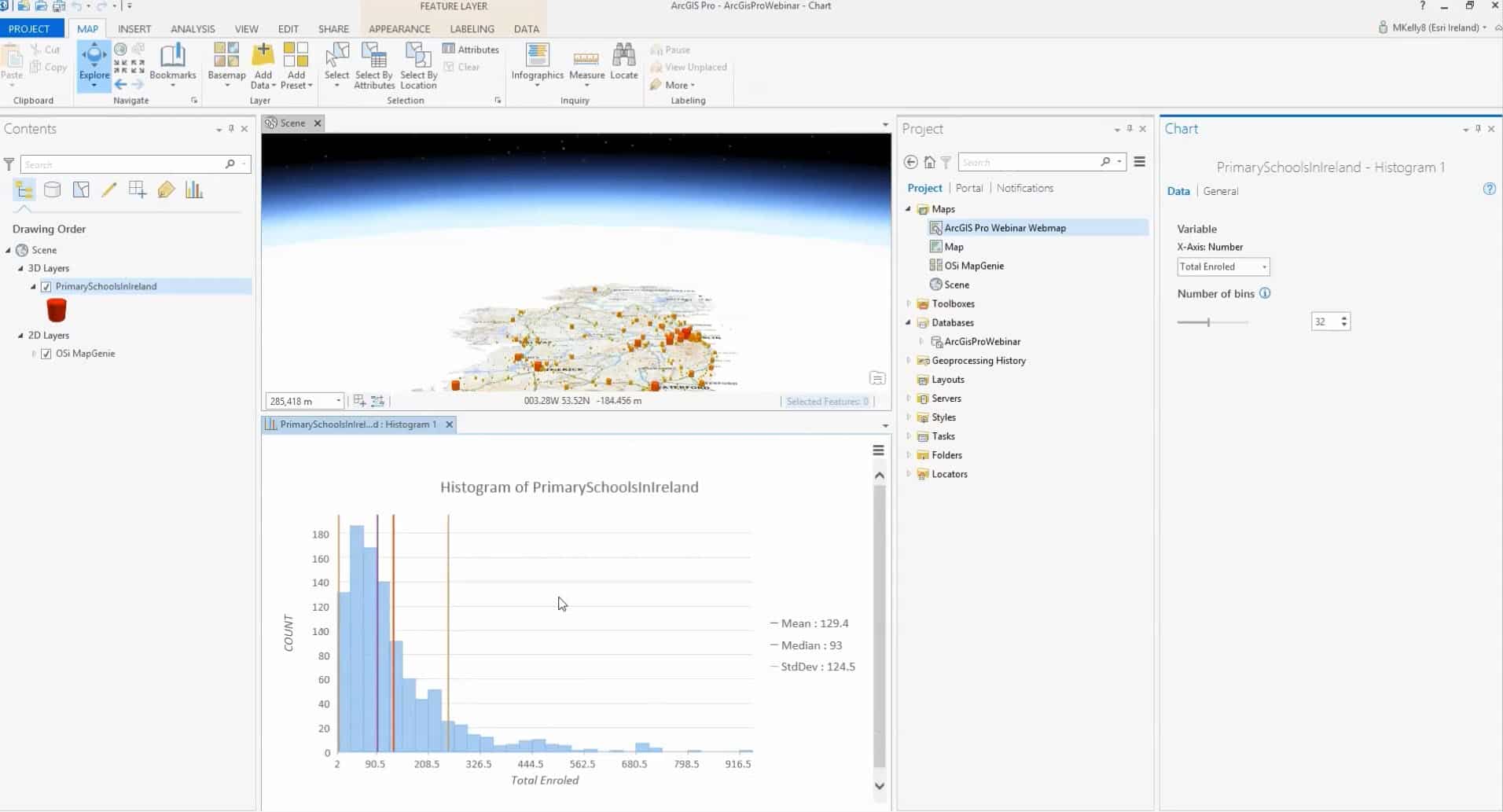Open the scene scale dropdown
This screenshot has width=1503, height=812.
coord(338,401)
